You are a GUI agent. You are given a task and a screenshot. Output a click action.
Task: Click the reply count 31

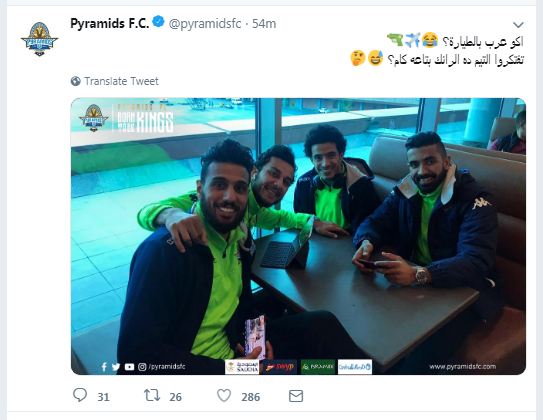(x=103, y=397)
